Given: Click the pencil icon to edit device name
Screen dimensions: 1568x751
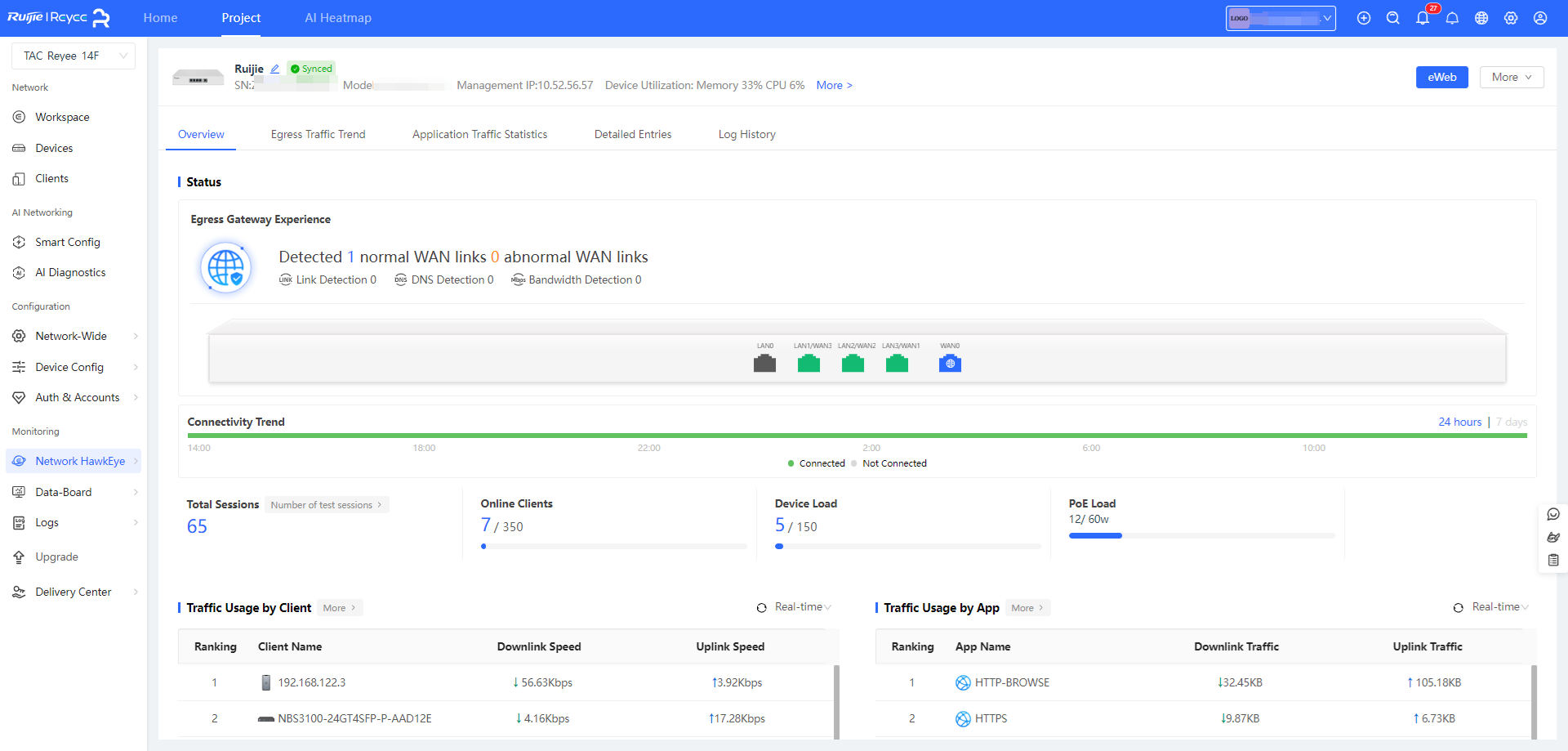Looking at the screenshot, I should pyautogui.click(x=275, y=69).
